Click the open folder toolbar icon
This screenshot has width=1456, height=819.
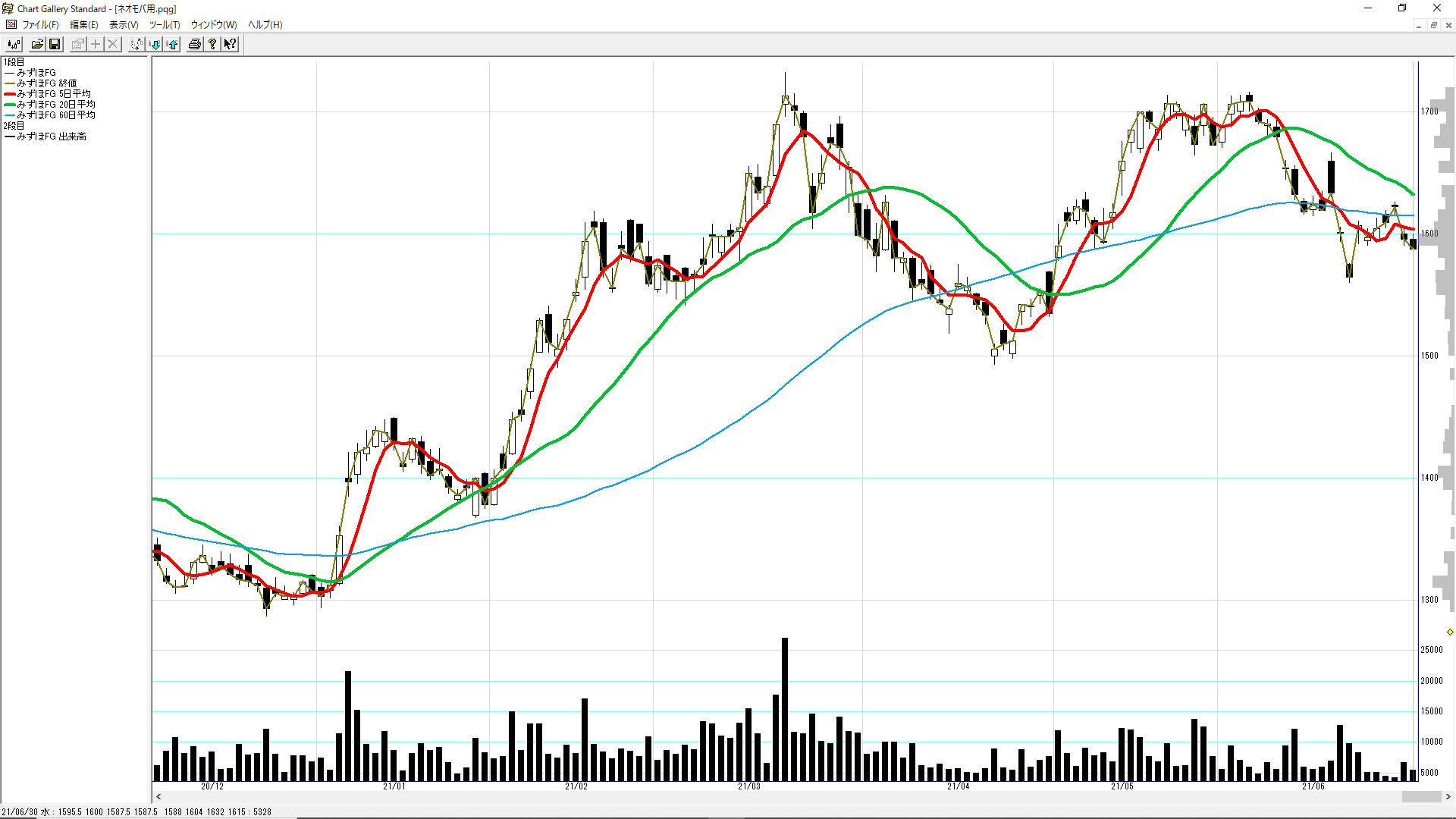coord(37,44)
